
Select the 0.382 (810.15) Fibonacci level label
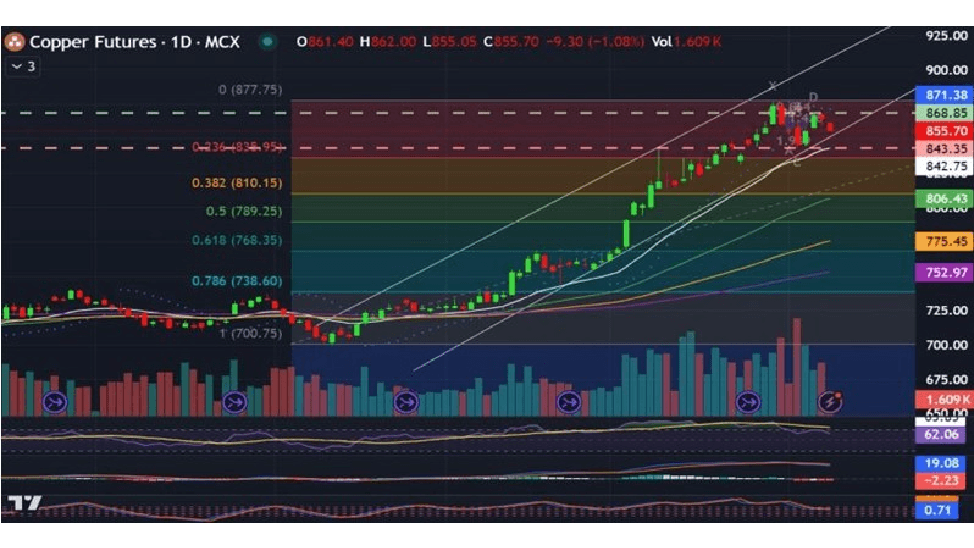coord(237,184)
